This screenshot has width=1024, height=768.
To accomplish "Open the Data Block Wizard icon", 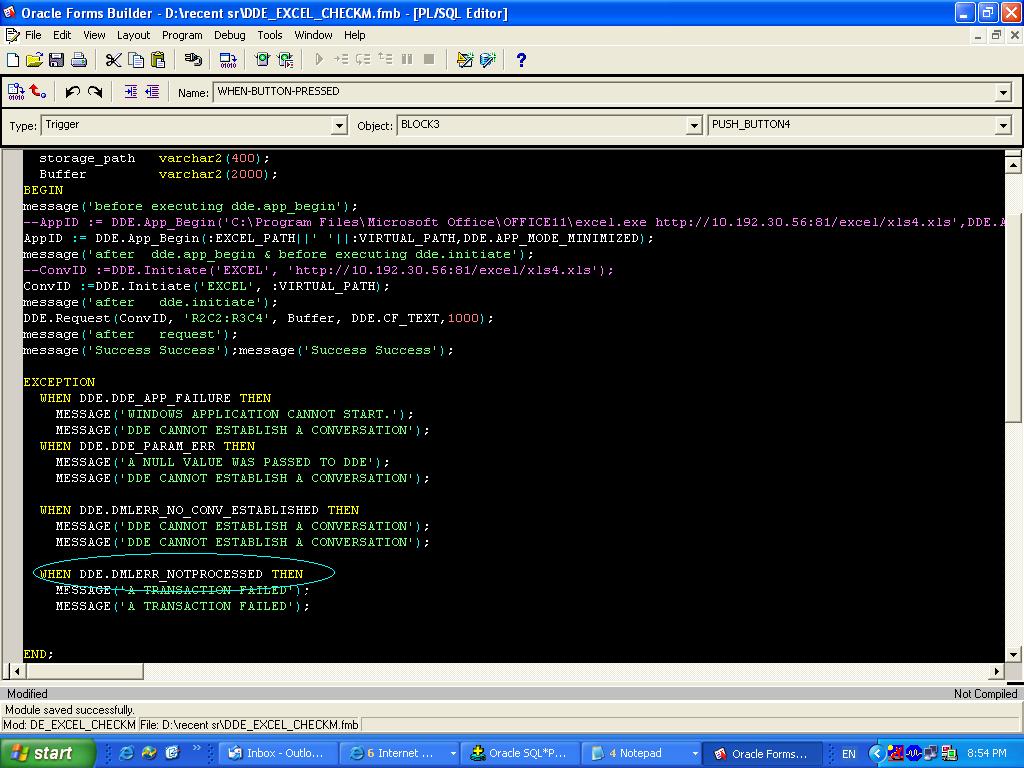I will [x=488, y=60].
